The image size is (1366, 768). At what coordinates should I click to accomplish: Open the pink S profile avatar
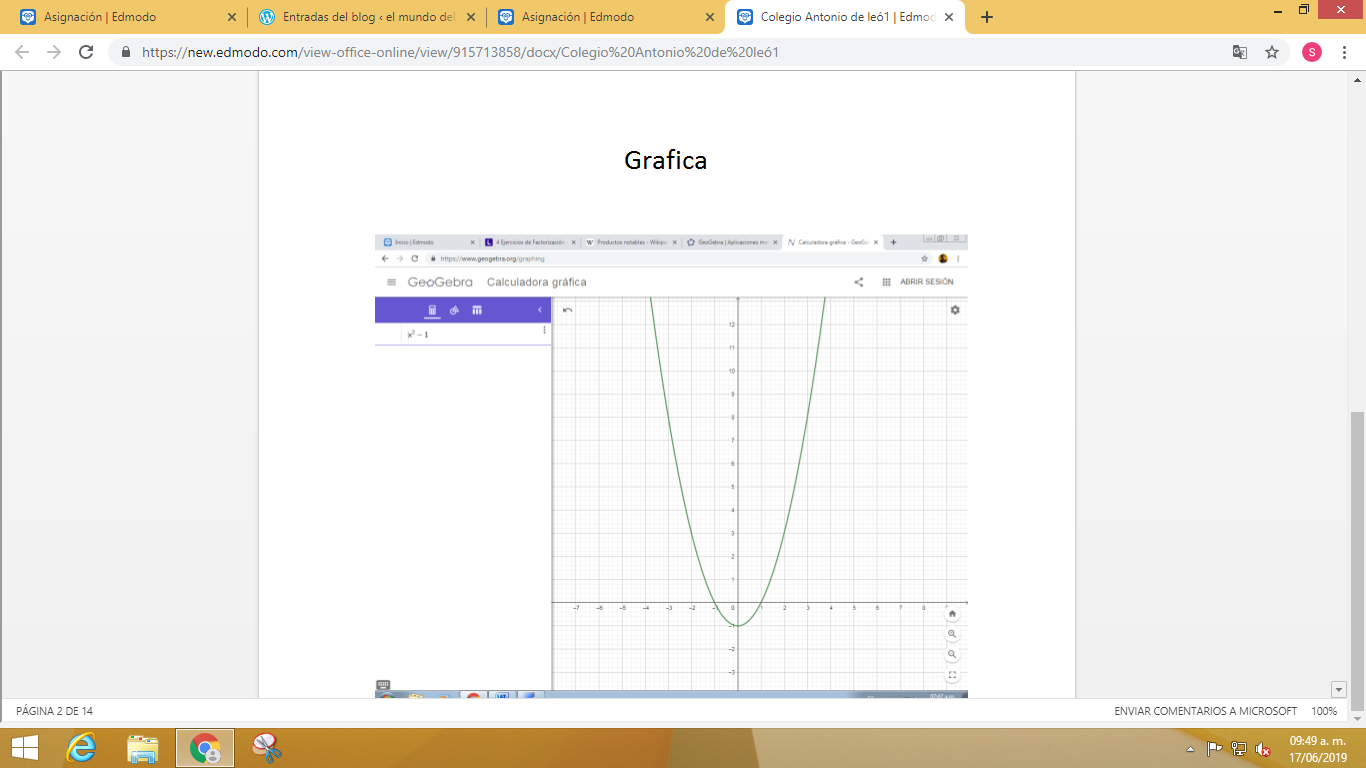[x=1311, y=52]
